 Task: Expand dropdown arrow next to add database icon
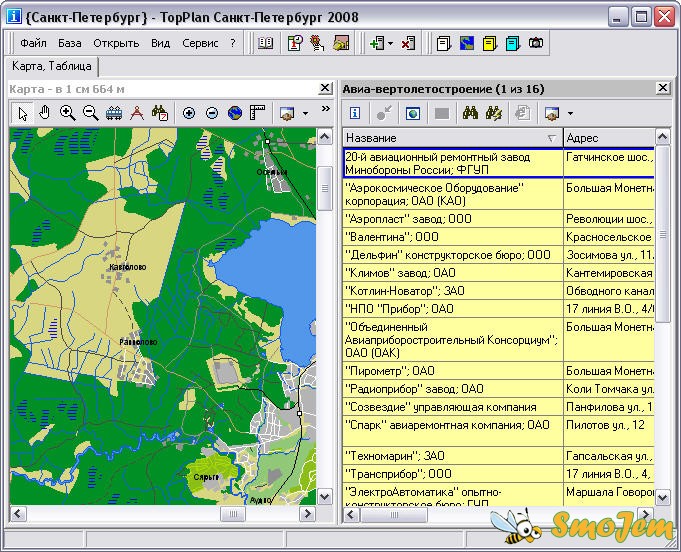[x=390, y=43]
